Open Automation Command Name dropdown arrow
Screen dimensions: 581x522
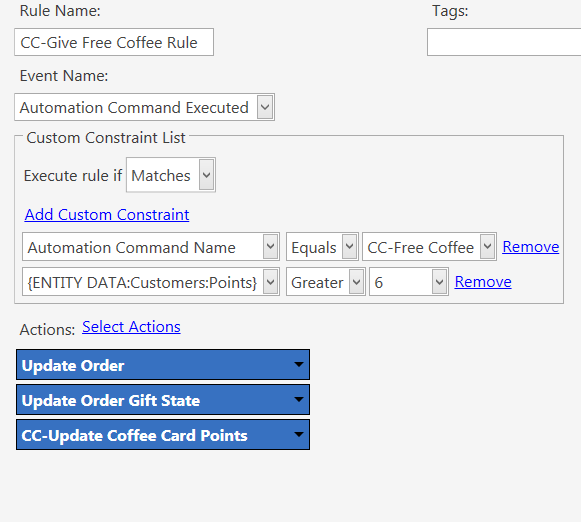coord(271,247)
